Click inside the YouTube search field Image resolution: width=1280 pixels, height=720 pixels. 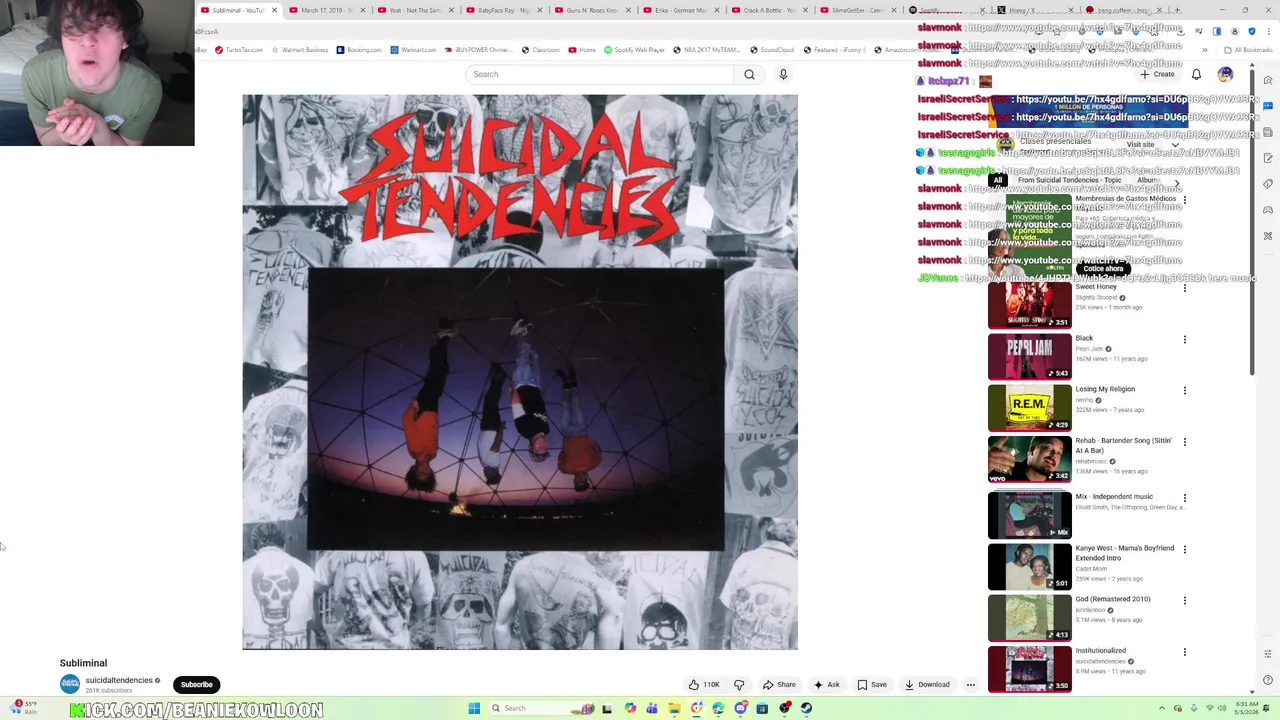coord(600,74)
